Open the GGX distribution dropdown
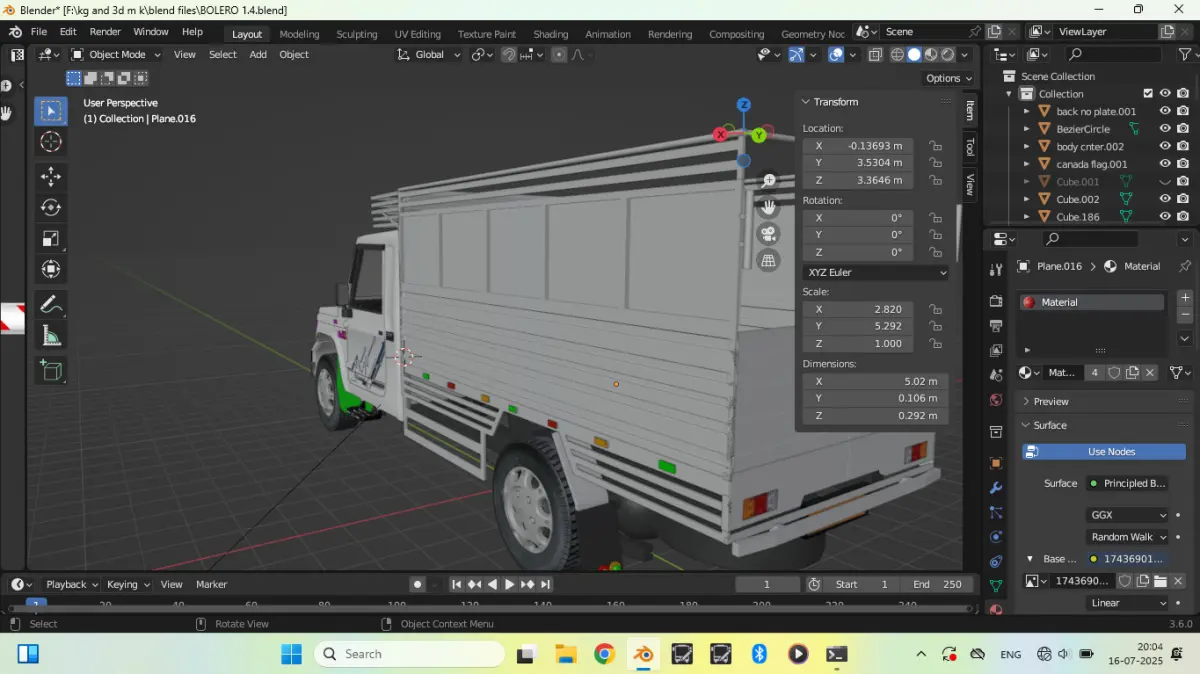The height and width of the screenshot is (674, 1200). pos(1128,515)
